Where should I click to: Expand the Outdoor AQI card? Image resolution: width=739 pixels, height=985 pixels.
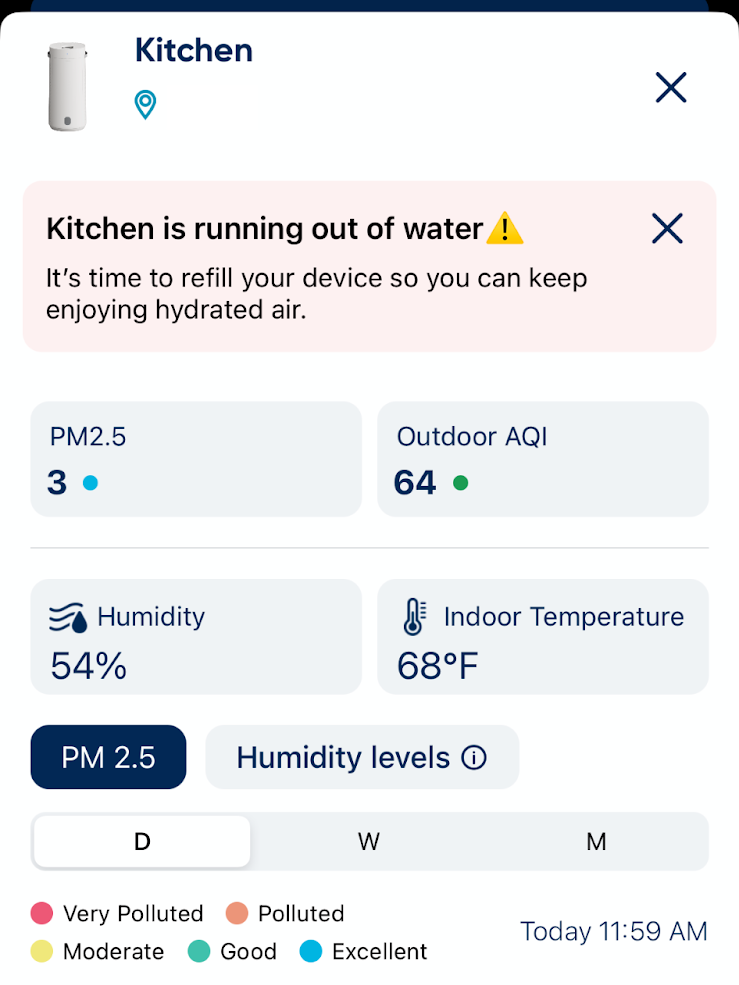(542, 458)
